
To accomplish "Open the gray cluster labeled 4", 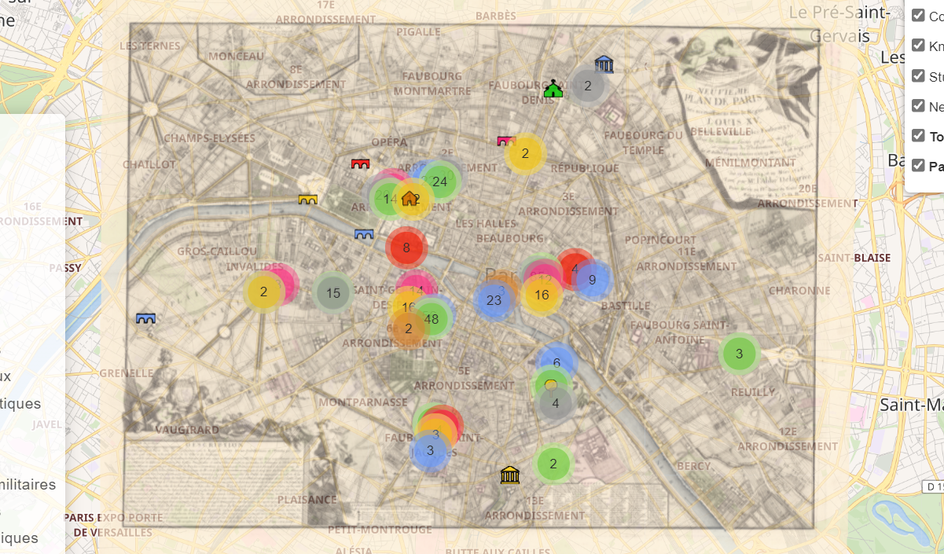I will 555,403.
